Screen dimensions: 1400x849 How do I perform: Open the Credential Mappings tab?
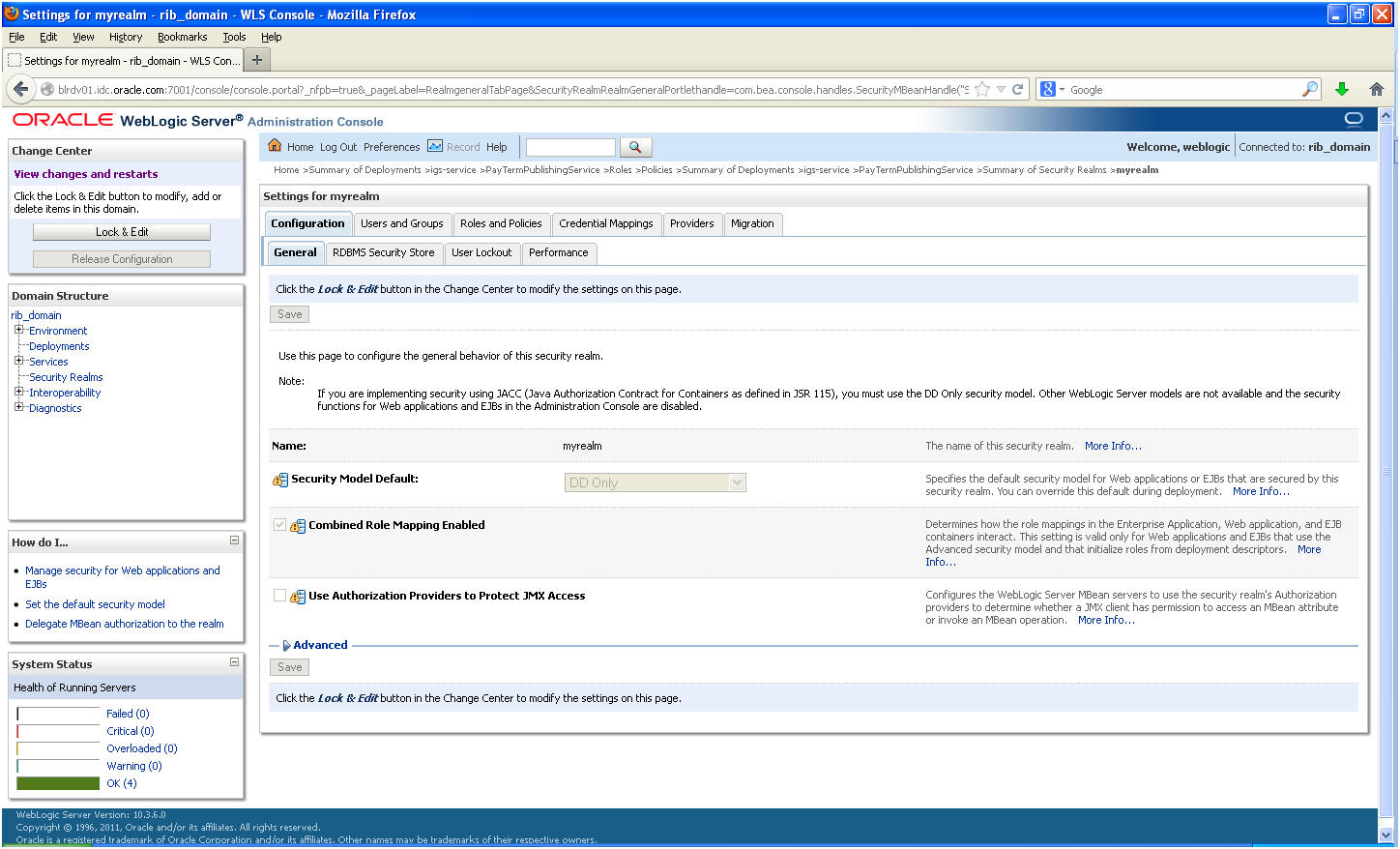click(x=606, y=223)
